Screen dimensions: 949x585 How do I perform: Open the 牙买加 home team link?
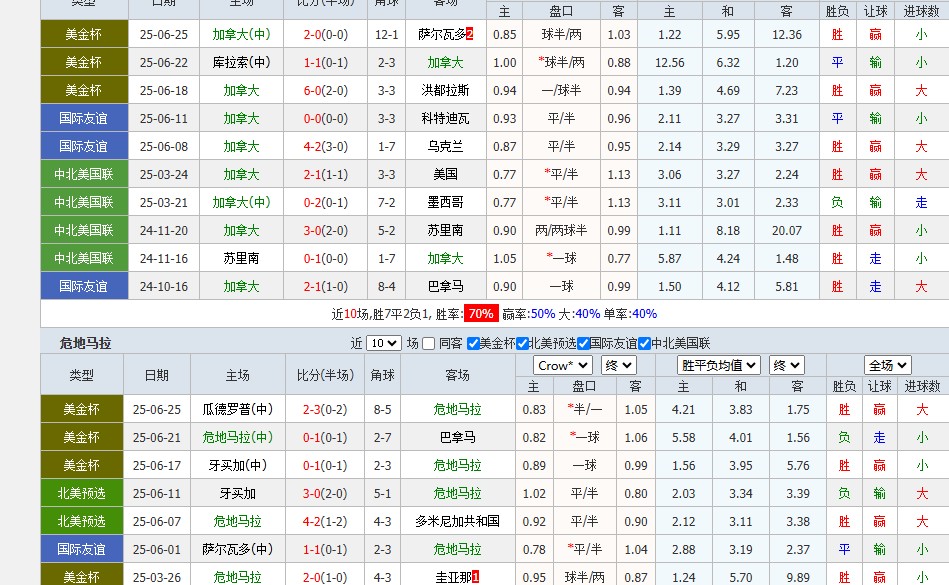(x=240, y=493)
